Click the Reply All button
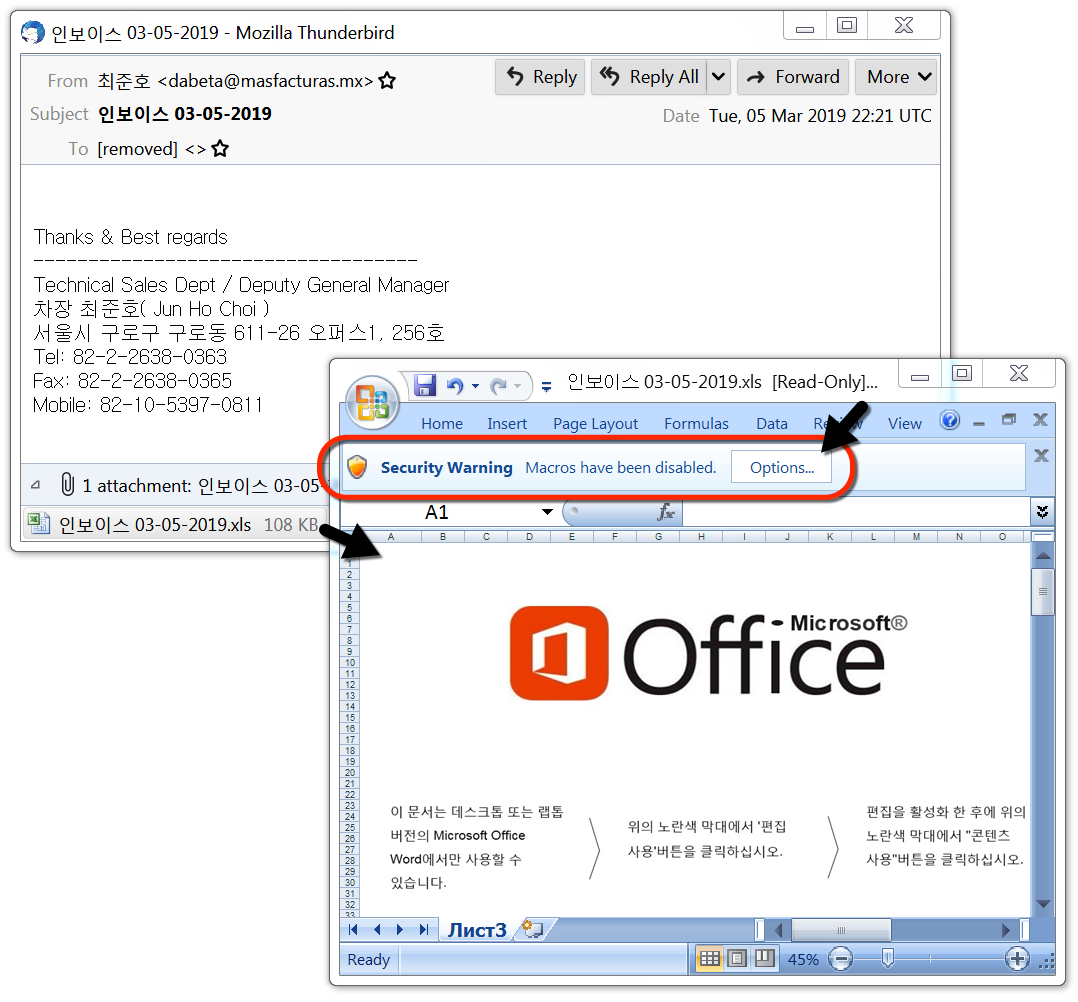The width and height of the screenshot is (1078, 1002). point(650,76)
